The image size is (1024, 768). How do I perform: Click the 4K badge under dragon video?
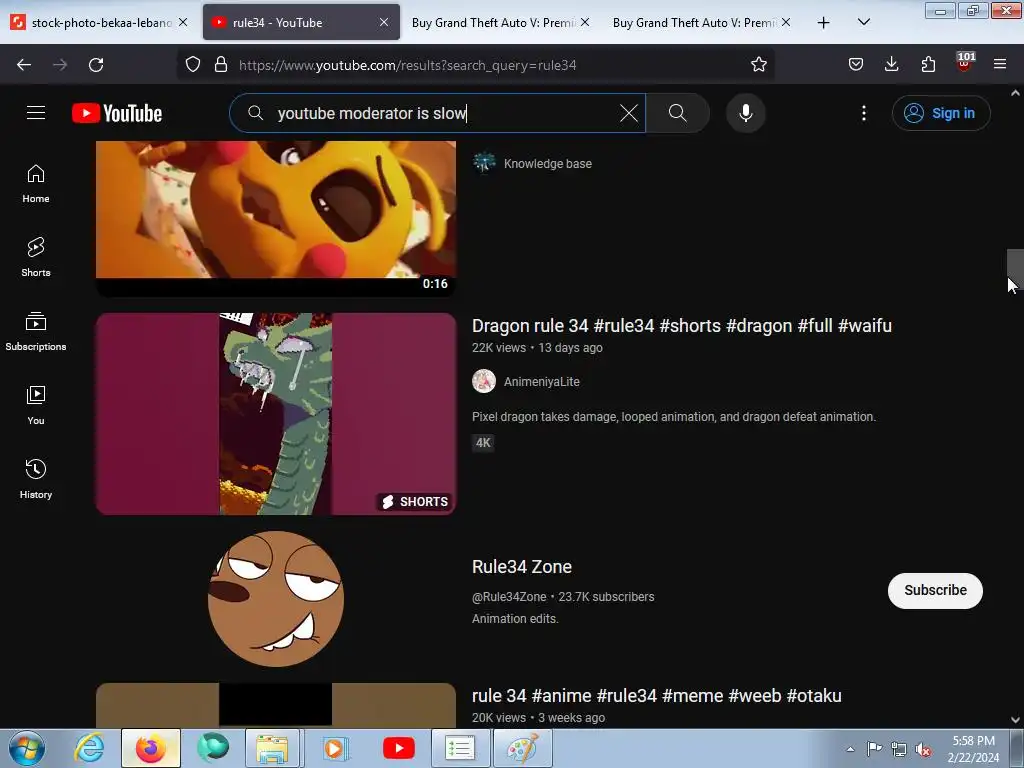pyautogui.click(x=483, y=443)
